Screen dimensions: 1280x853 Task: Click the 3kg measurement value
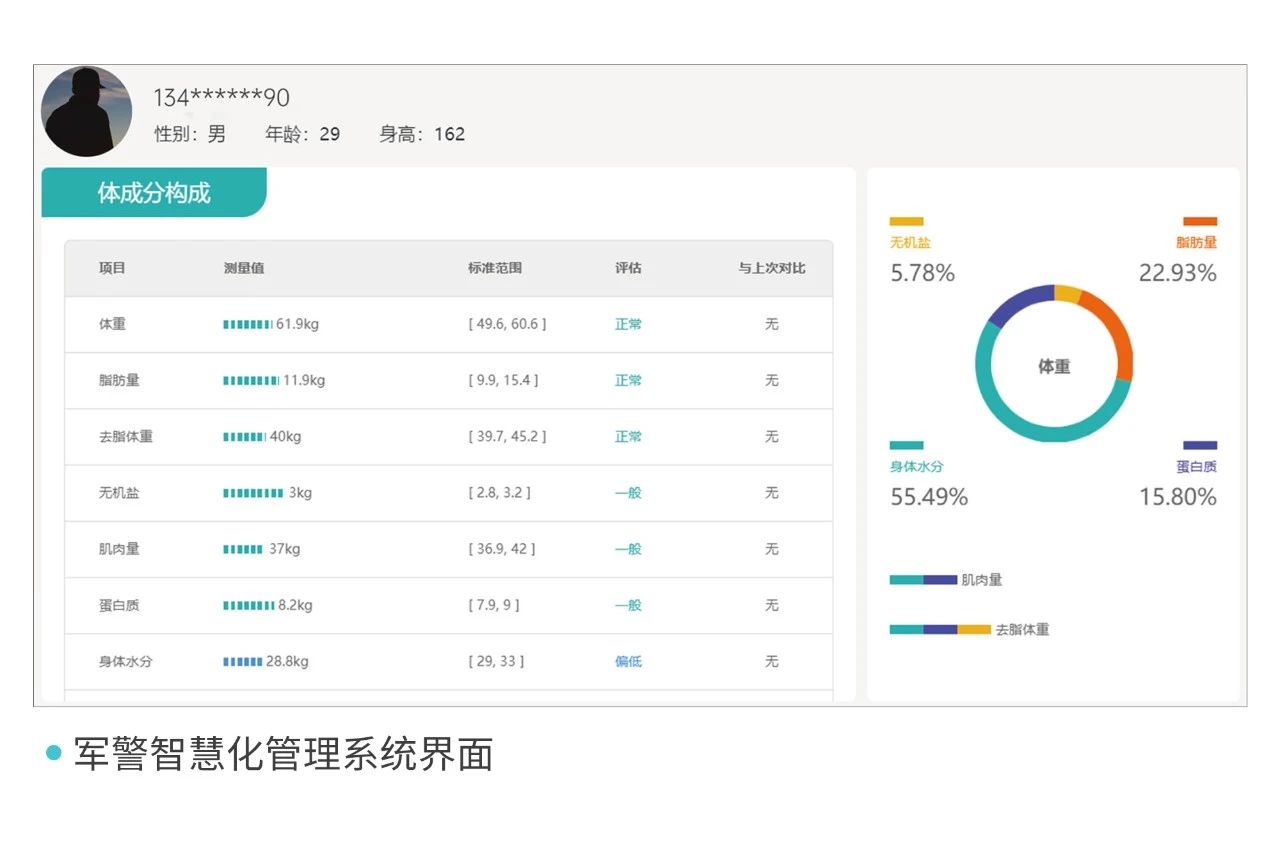(x=300, y=493)
